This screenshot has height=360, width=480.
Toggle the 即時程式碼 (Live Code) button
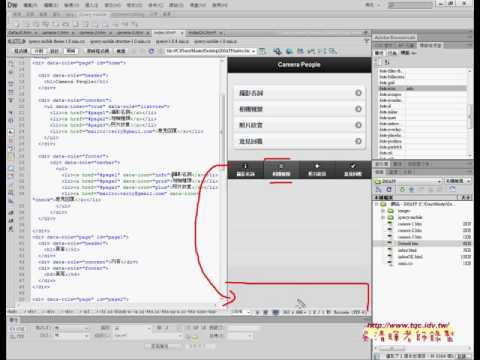(98, 51)
